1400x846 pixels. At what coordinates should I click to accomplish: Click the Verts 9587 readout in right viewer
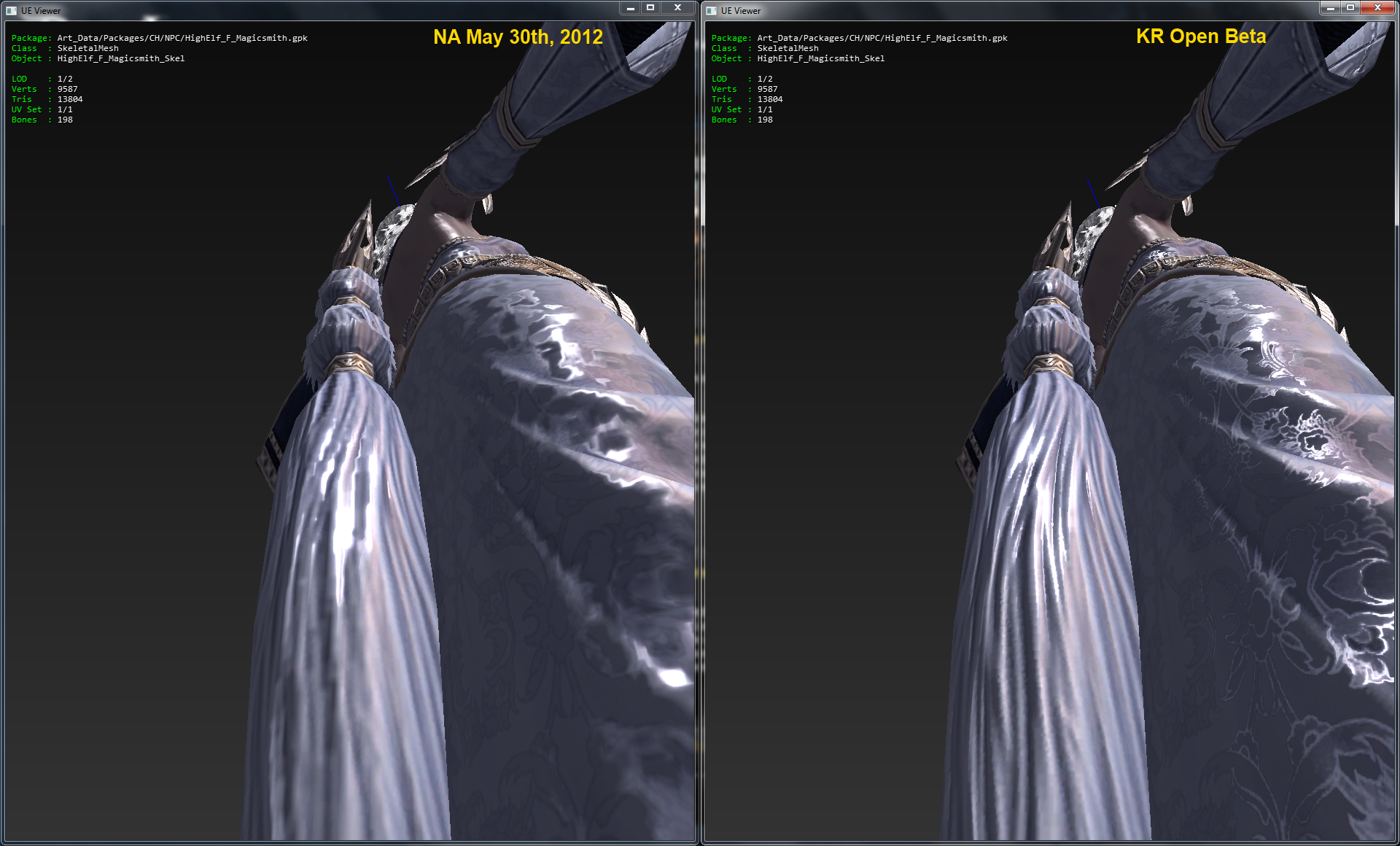click(x=767, y=89)
